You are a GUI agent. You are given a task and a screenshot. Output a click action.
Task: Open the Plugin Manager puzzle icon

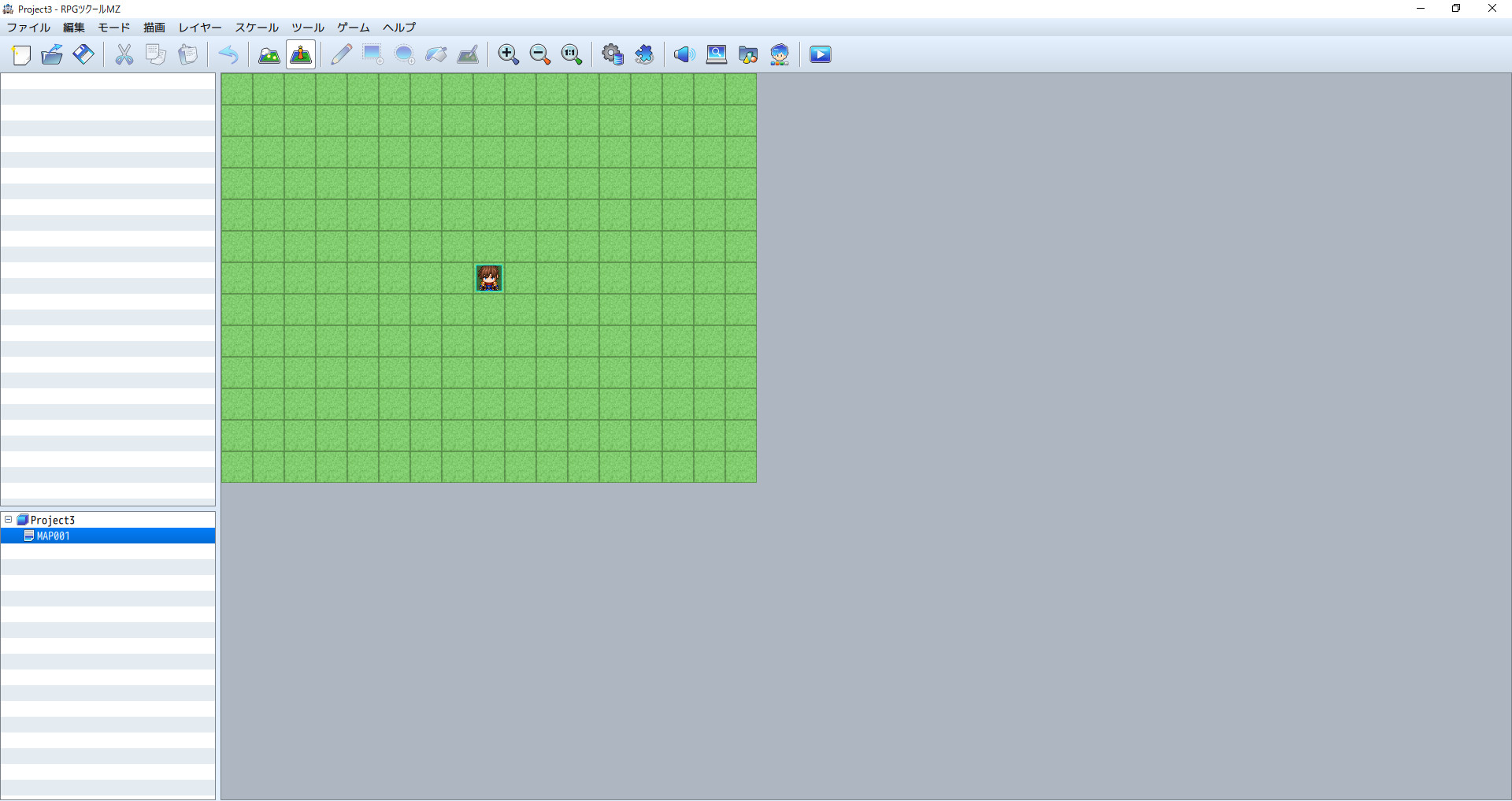644,54
